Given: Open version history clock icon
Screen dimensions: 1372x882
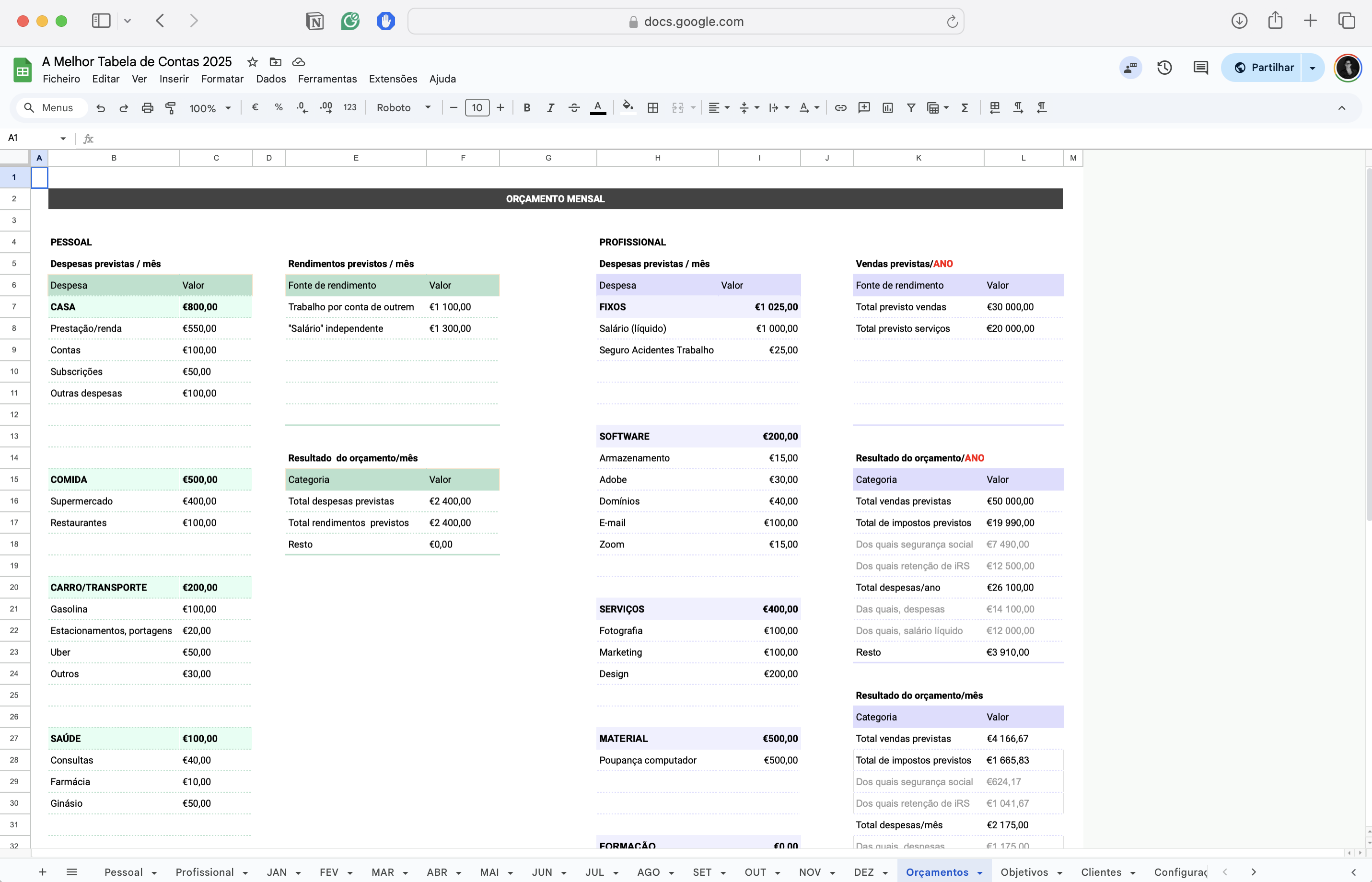Looking at the screenshot, I should (1164, 68).
